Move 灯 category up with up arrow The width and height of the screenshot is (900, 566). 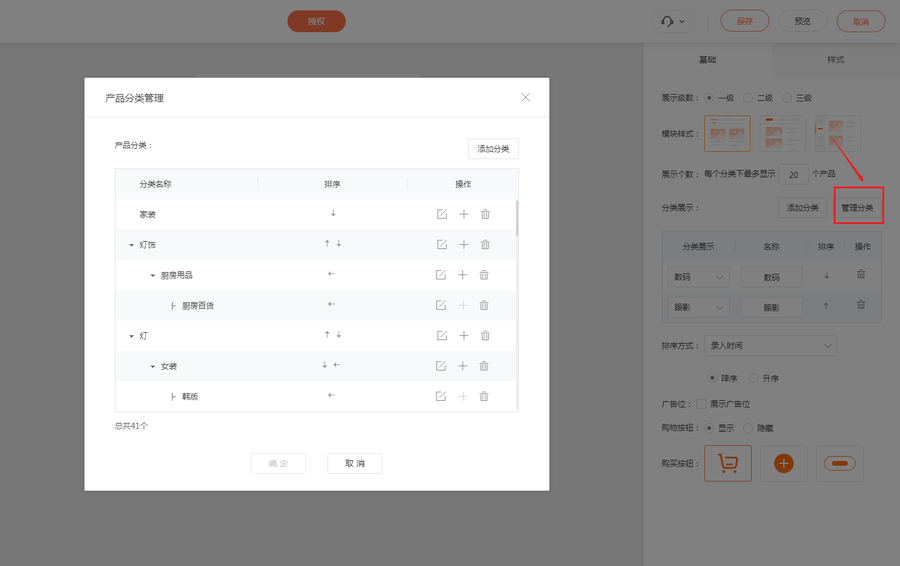tap(327, 334)
